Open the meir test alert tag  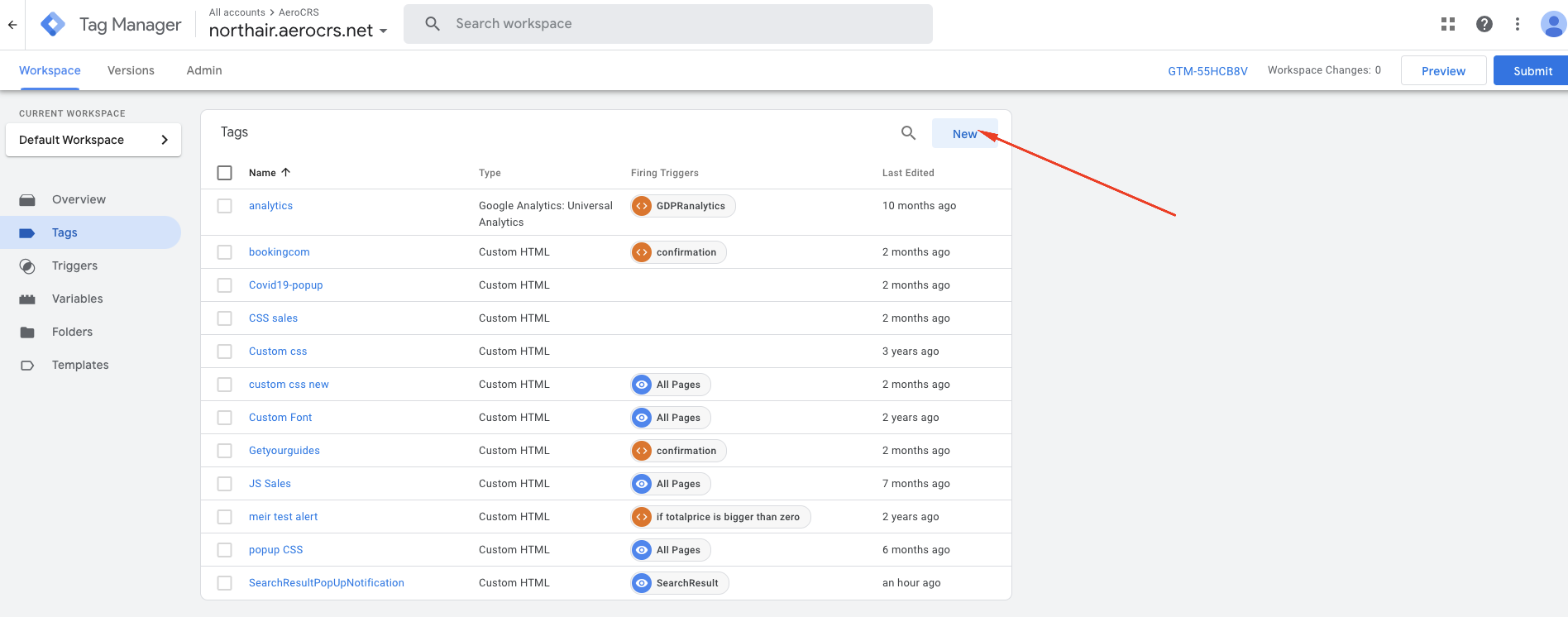click(x=283, y=517)
